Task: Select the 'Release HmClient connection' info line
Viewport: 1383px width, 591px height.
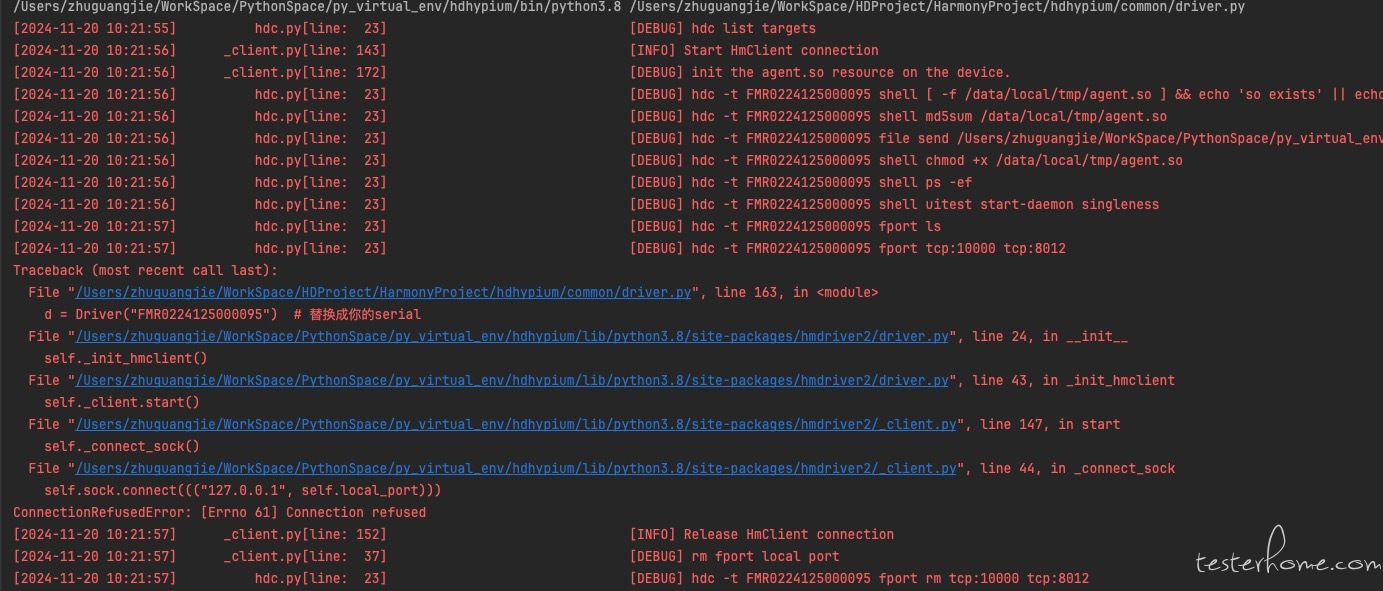Action: (x=762, y=534)
